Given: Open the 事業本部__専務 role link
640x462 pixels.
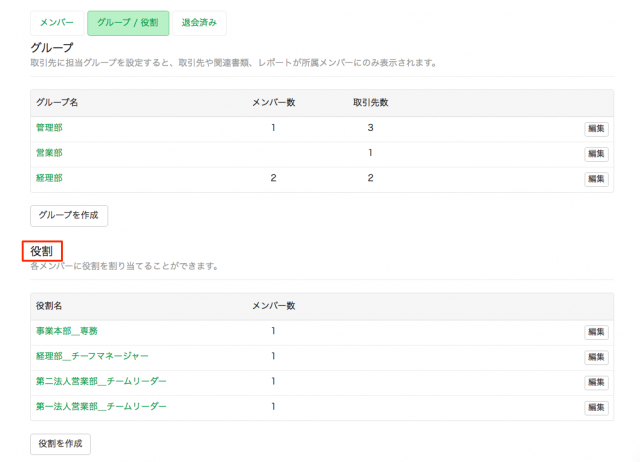Looking at the screenshot, I should tap(67, 331).
